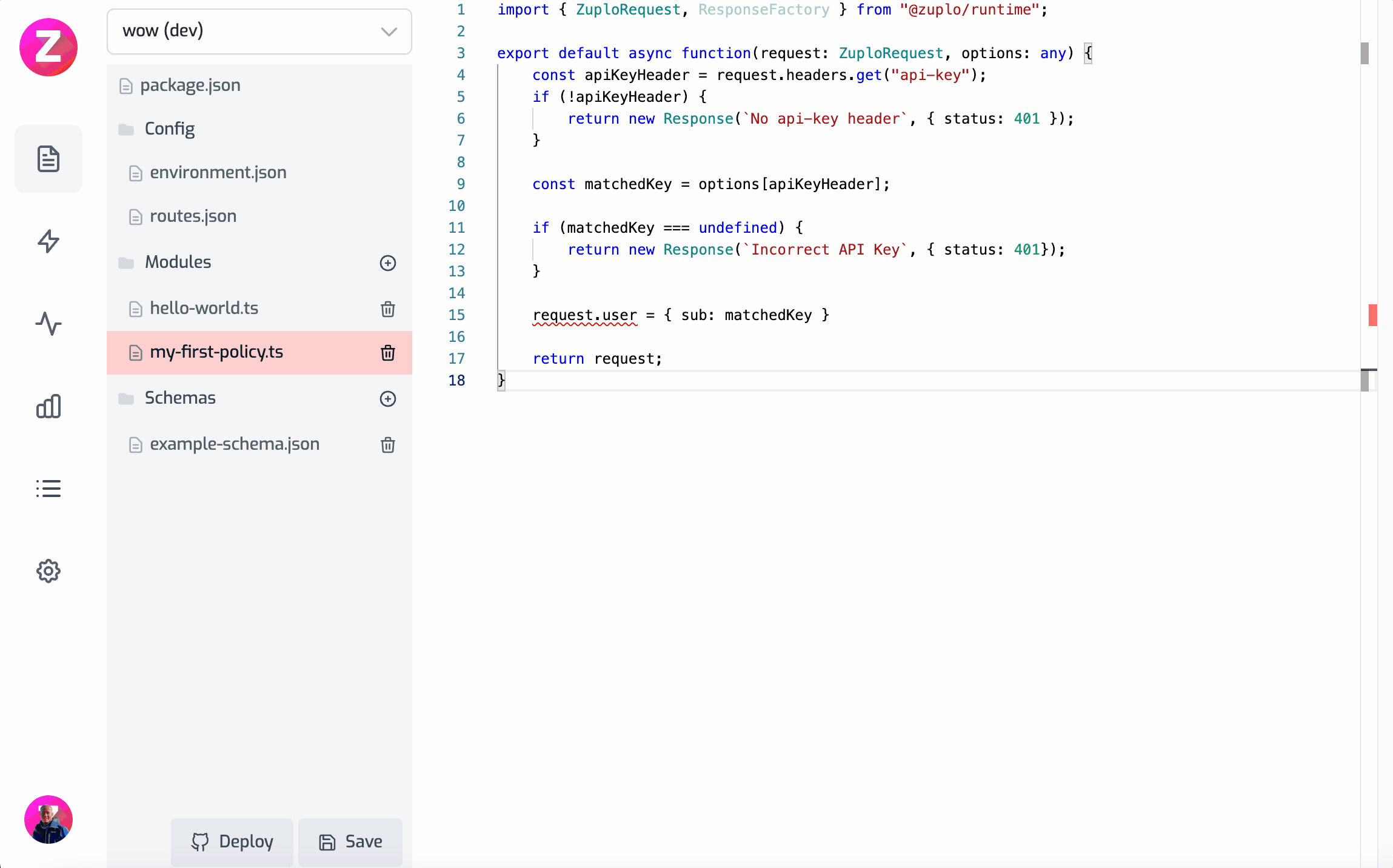The width and height of the screenshot is (1393, 868).
Task: Click the Zuplo logo icon
Action: [x=48, y=47]
